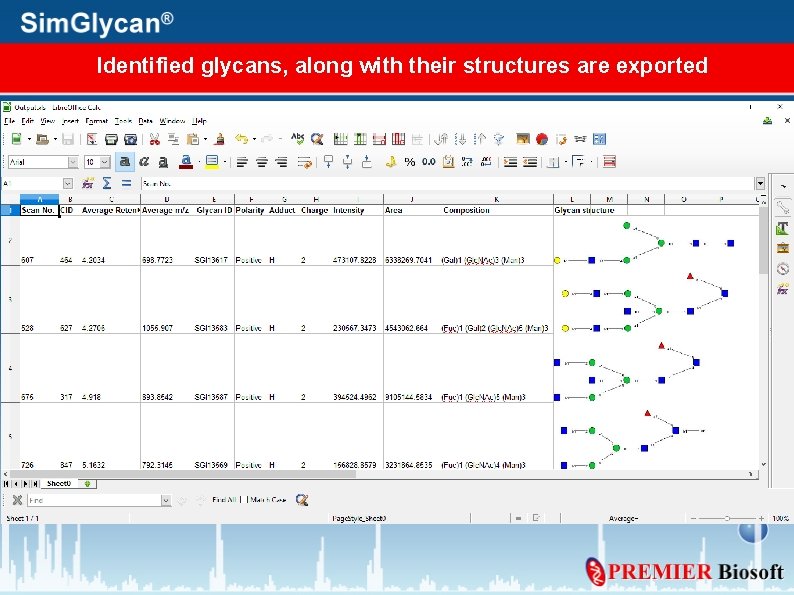Cut selection with scissors icon
This screenshot has height=595, width=794.
[154, 139]
